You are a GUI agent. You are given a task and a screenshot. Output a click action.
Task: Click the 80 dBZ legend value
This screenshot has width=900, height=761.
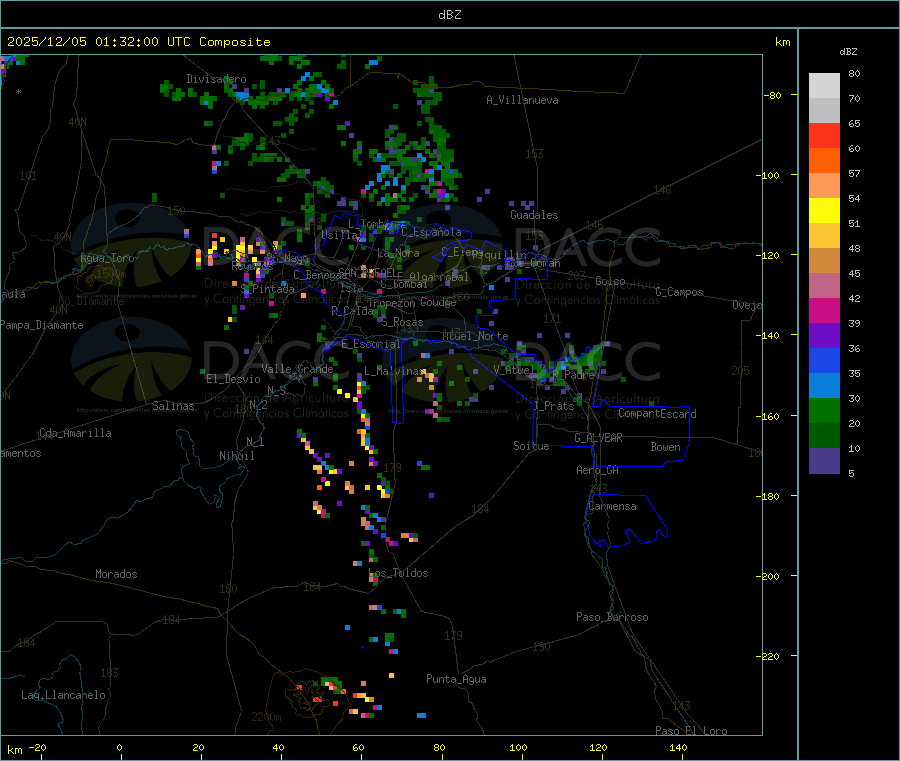pos(854,73)
